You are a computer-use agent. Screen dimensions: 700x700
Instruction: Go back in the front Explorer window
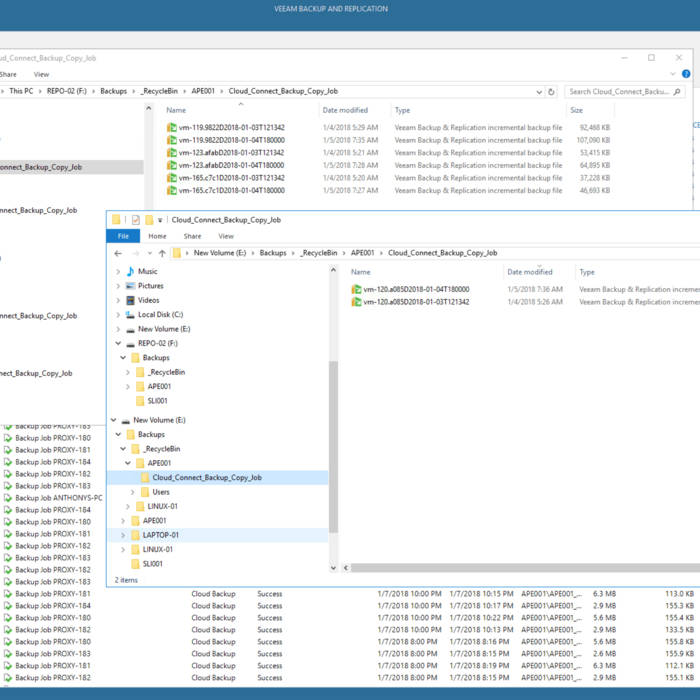coord(118,253)
